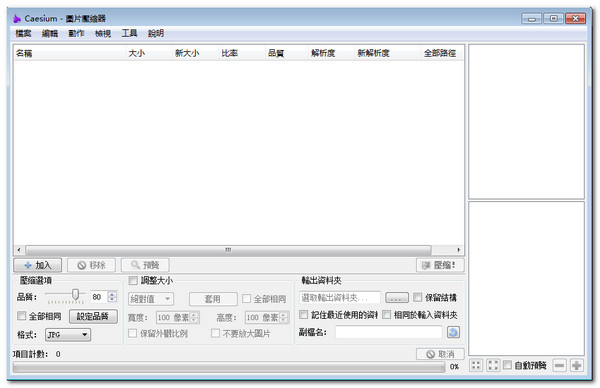Toggle the 不要放大圖片 checkbox
The image size is (600, 388).
click(x=215, y=333)
